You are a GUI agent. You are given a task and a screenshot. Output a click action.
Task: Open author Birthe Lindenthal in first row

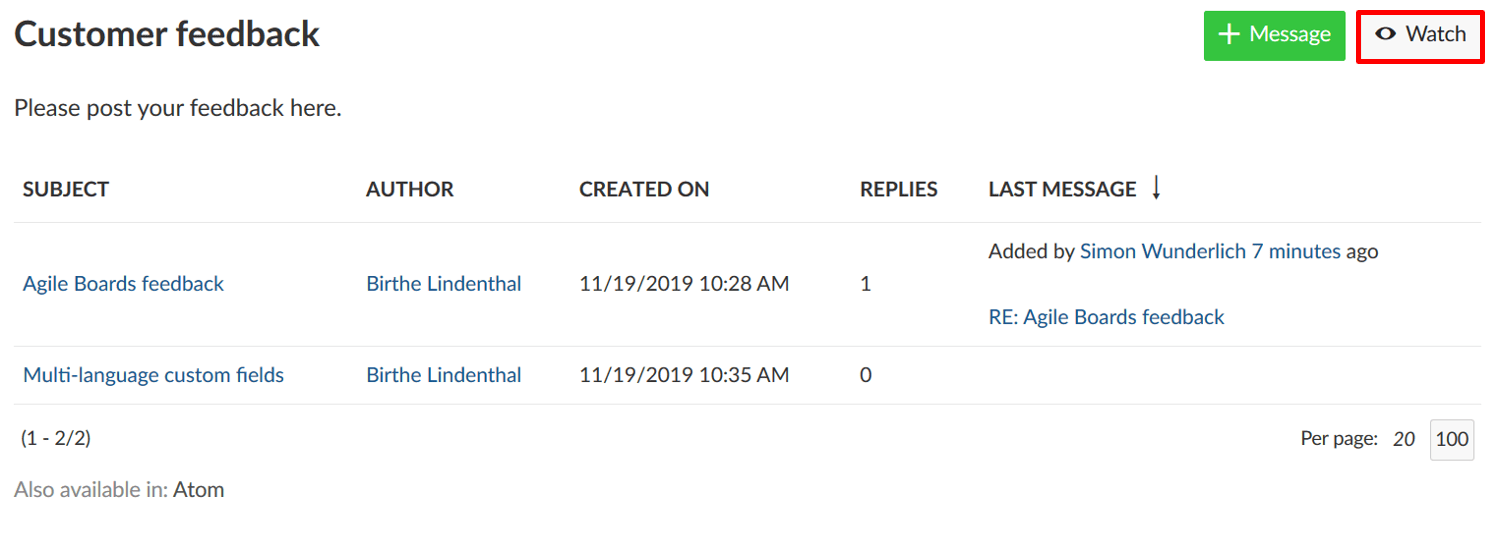pos(443,284)
